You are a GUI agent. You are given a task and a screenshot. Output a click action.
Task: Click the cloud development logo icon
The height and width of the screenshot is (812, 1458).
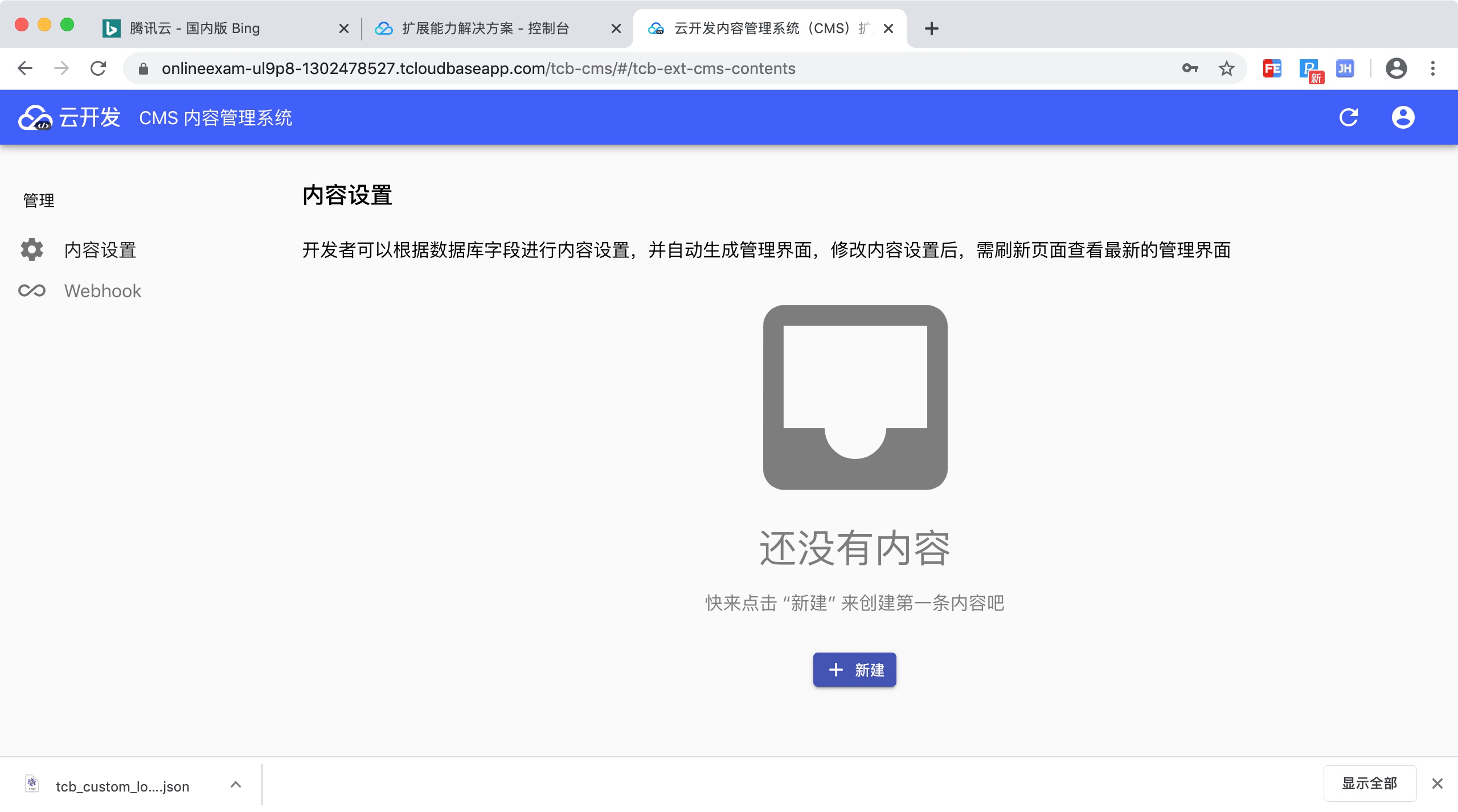point(35,118)
